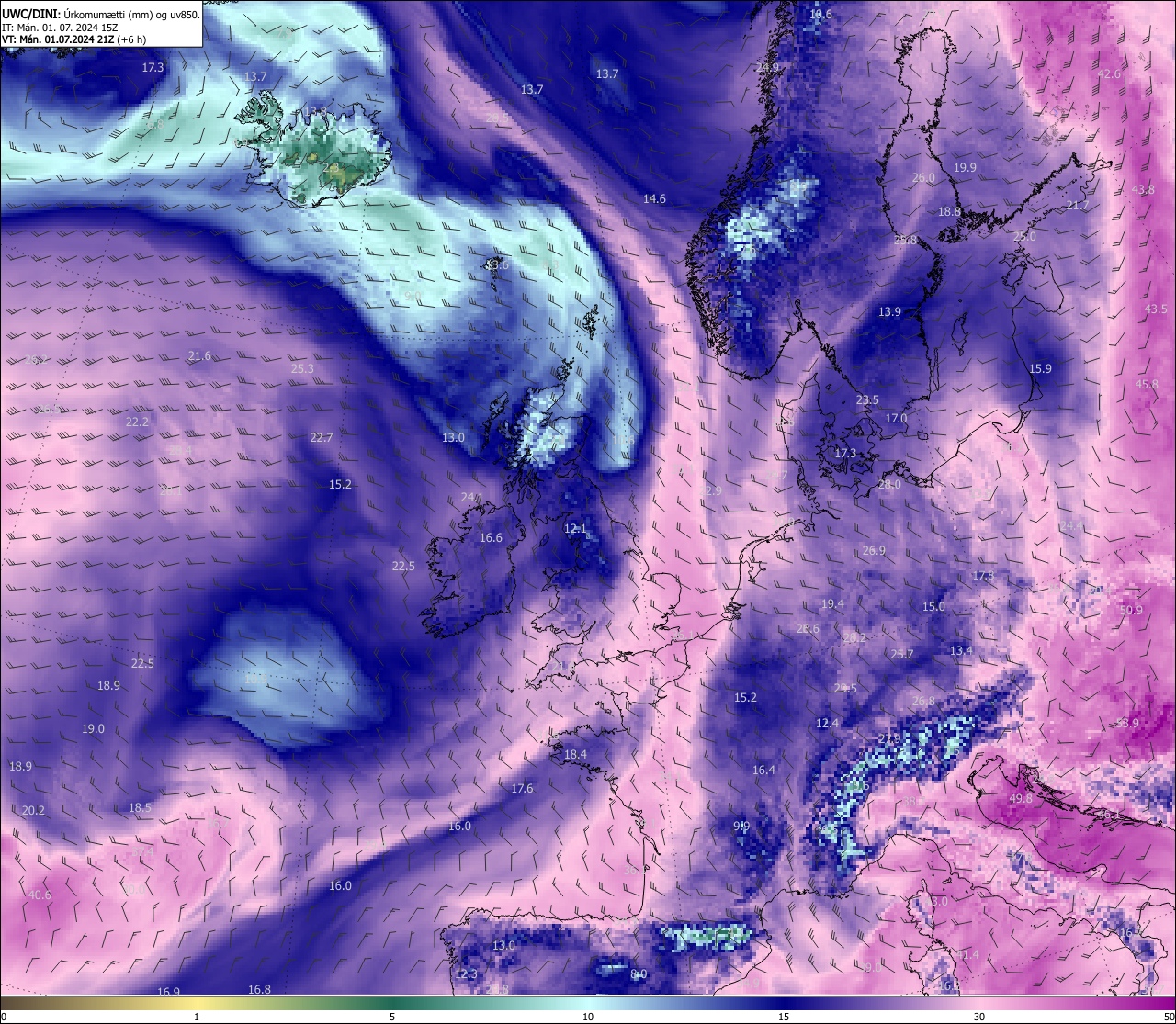Click the 16.8 value at the bottom edge

[x=259, y=989]
